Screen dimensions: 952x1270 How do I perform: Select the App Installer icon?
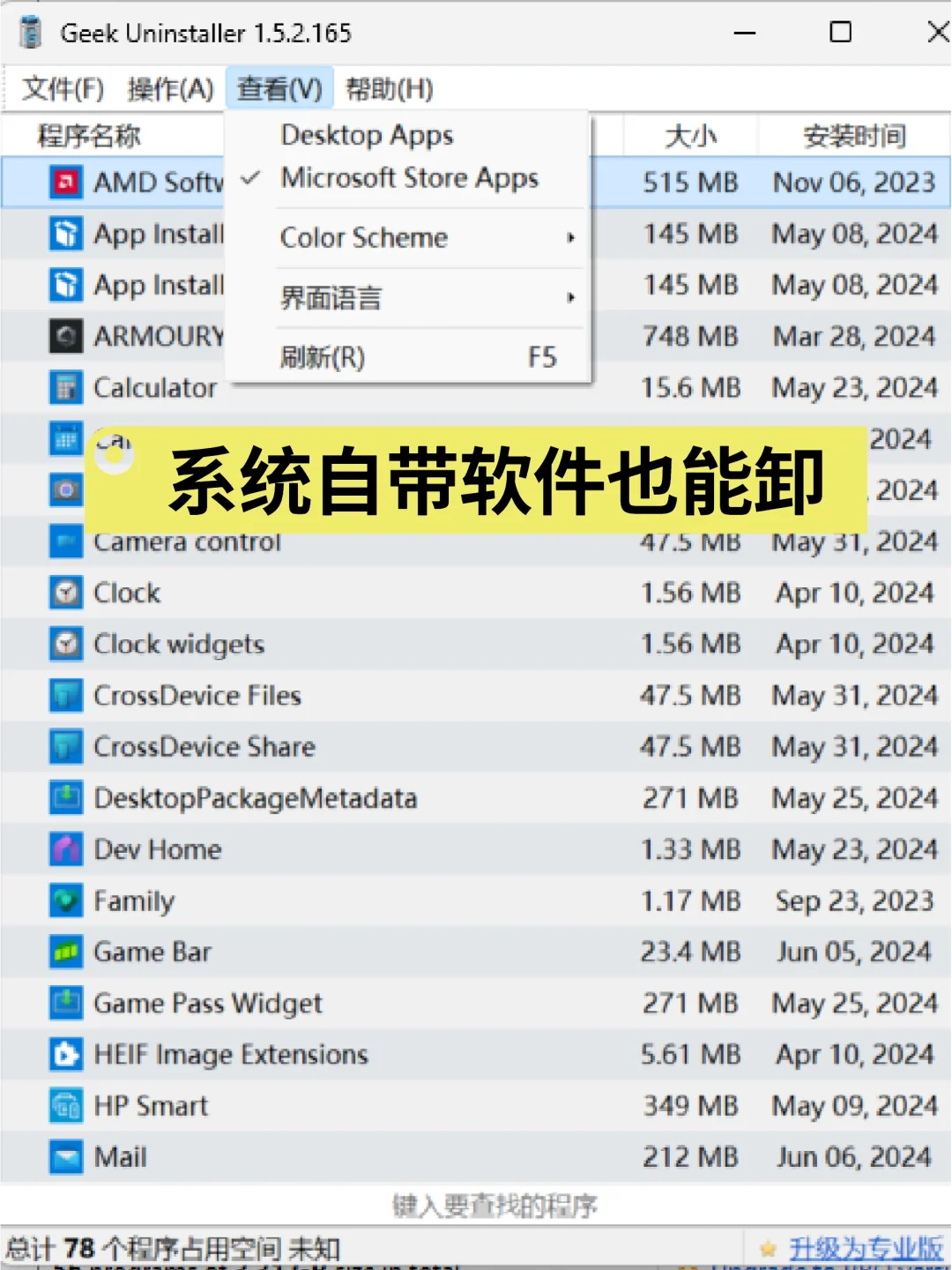pos(65,234)
